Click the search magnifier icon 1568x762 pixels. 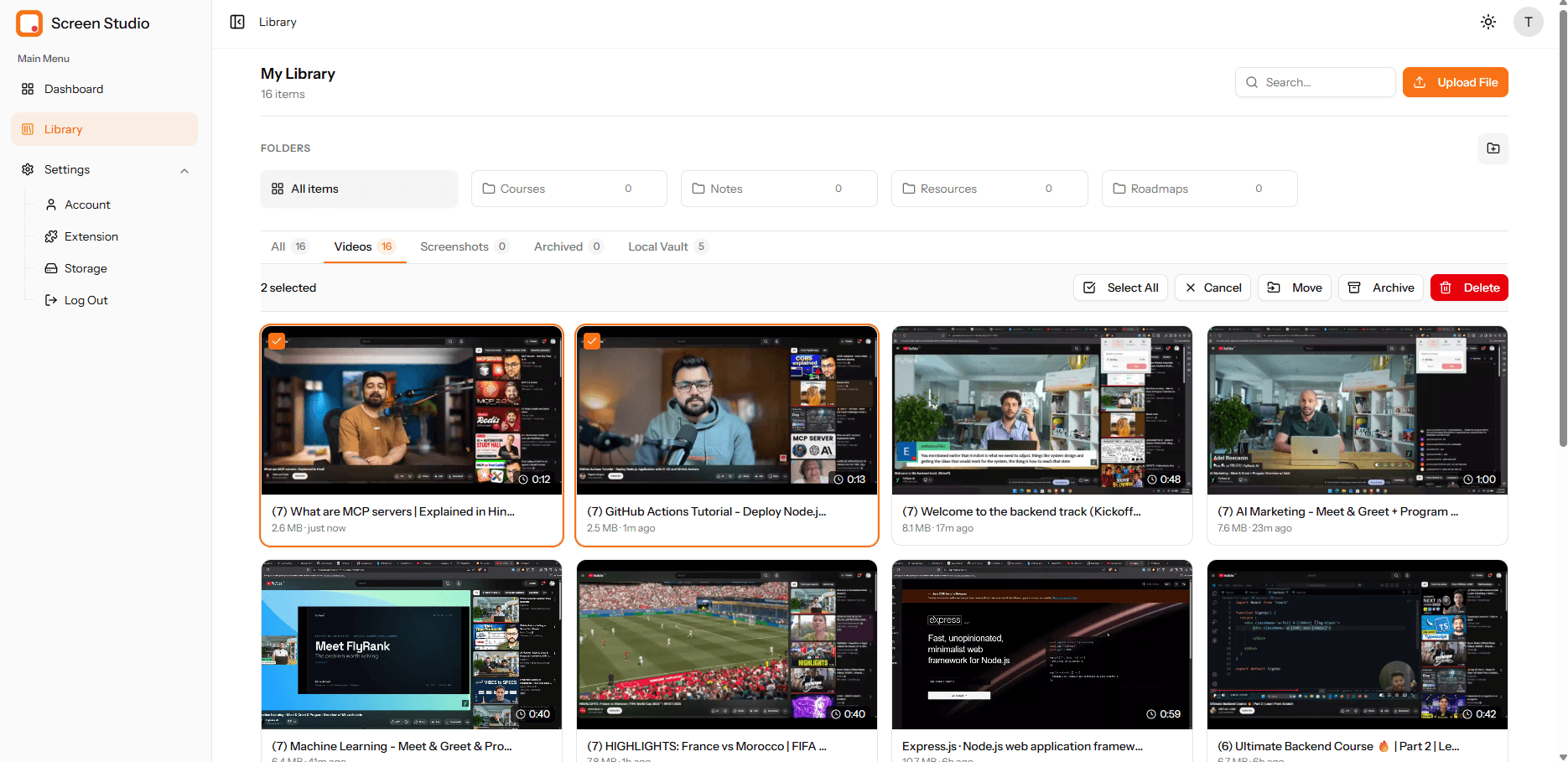(1252, 82)
